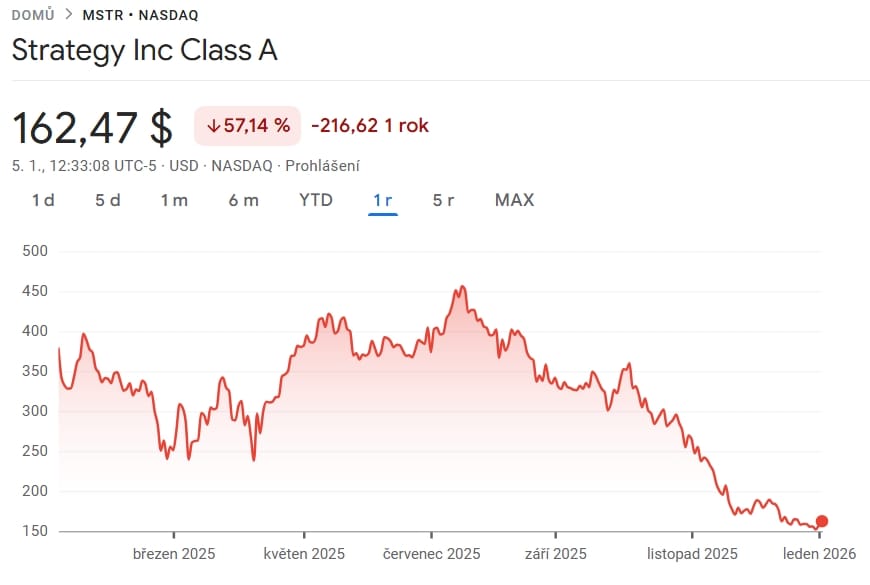The height and width of the screenshot is (585, 870).
Task: Select the 1 r range tab
Action: [x=382, y=200]
